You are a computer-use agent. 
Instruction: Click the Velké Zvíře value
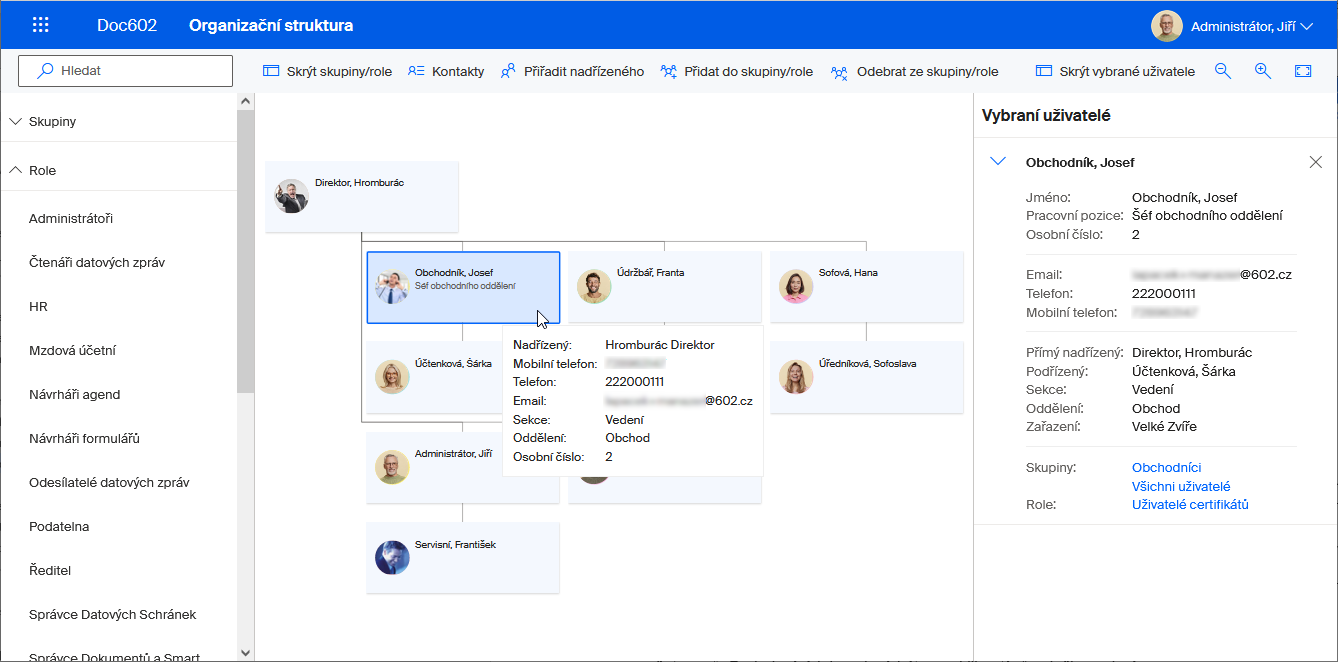point(1164,426)
